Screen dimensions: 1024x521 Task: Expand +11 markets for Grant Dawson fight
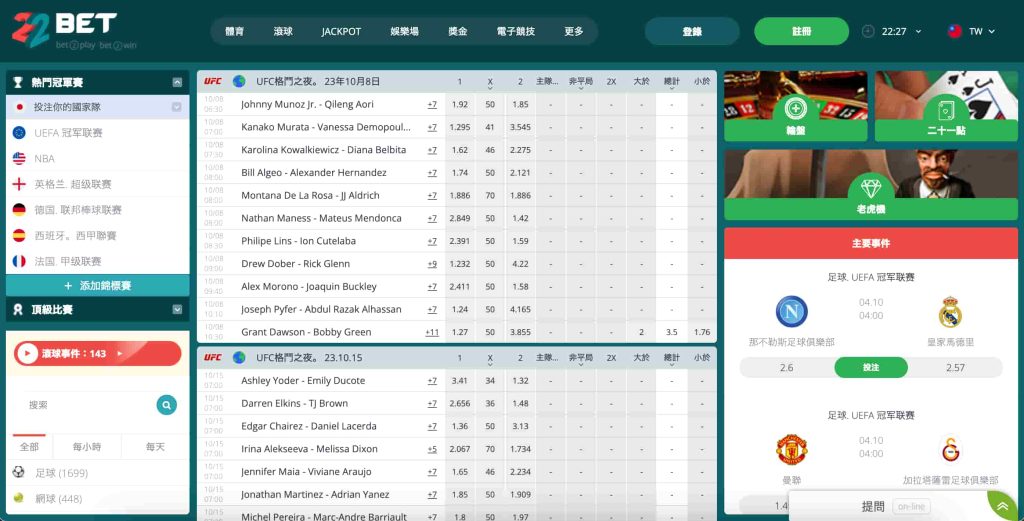(x=432, y=332)
